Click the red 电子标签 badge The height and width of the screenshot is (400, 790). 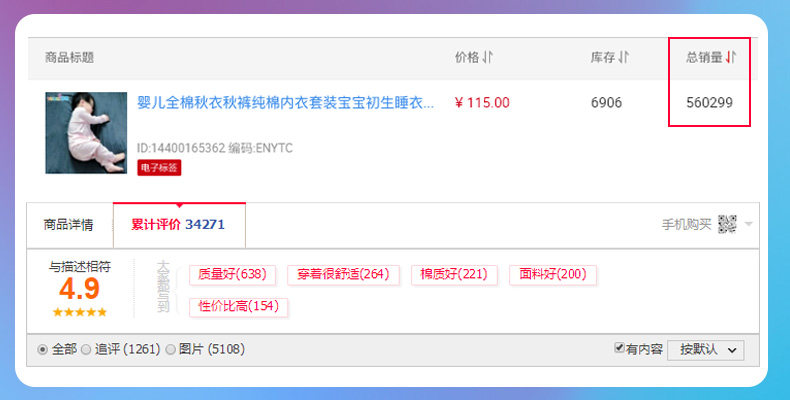coord(158,168)
